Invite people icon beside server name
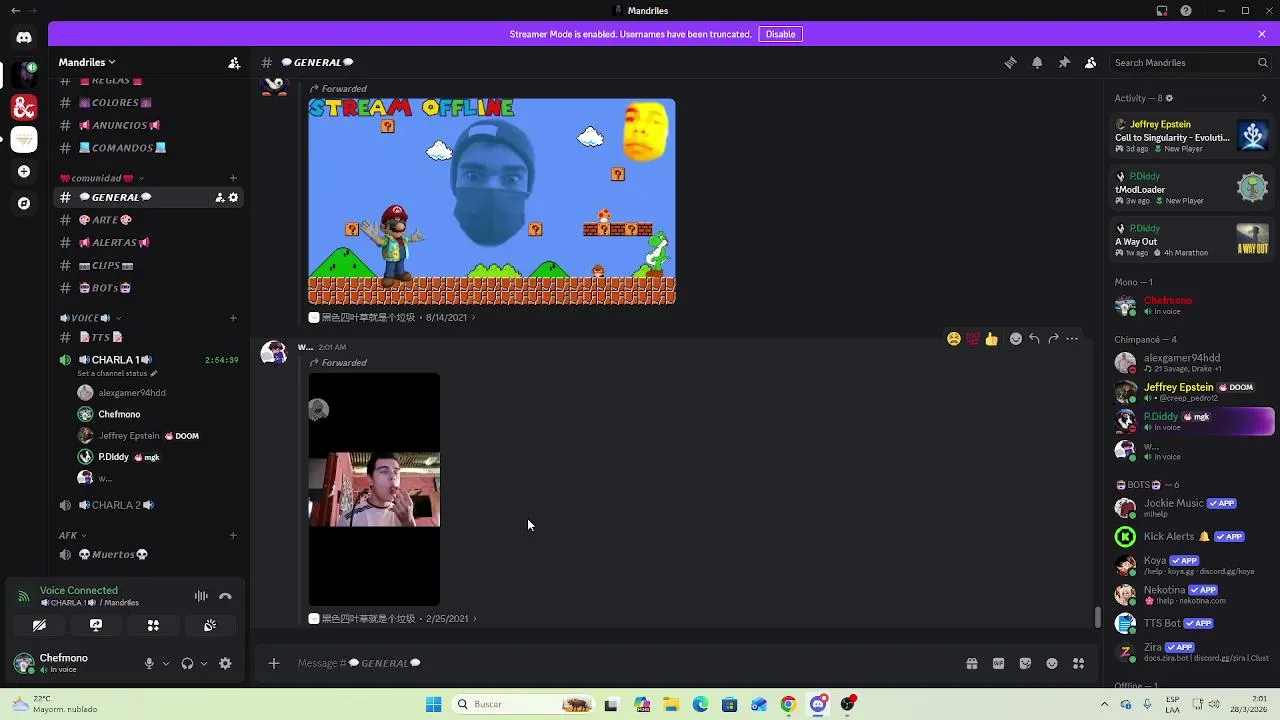Viewport: 1280px width, 720px height. pos(234,62)
